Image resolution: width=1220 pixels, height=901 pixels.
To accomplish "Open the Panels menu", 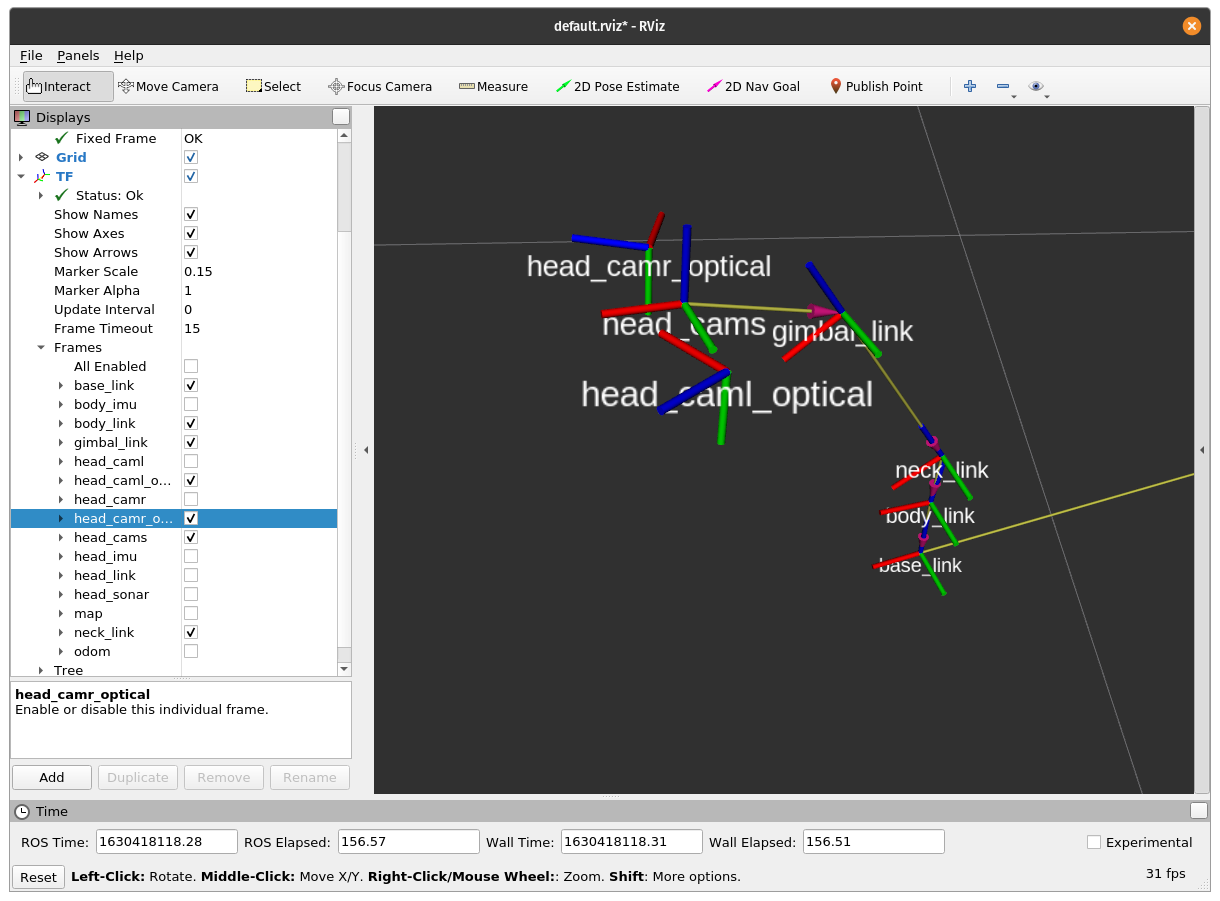I will 78,55.
